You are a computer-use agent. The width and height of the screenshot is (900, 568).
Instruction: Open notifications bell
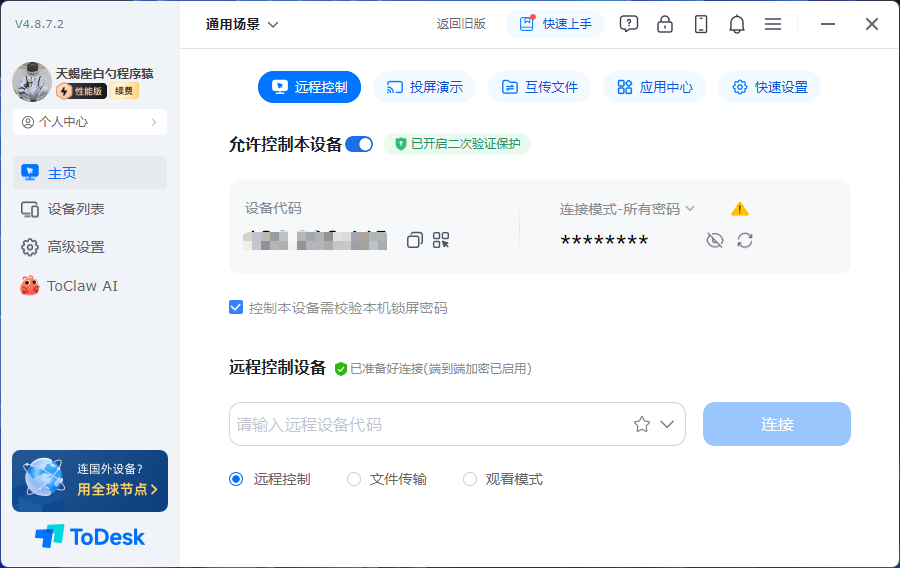pyautogui.click(x=737, y=24)
